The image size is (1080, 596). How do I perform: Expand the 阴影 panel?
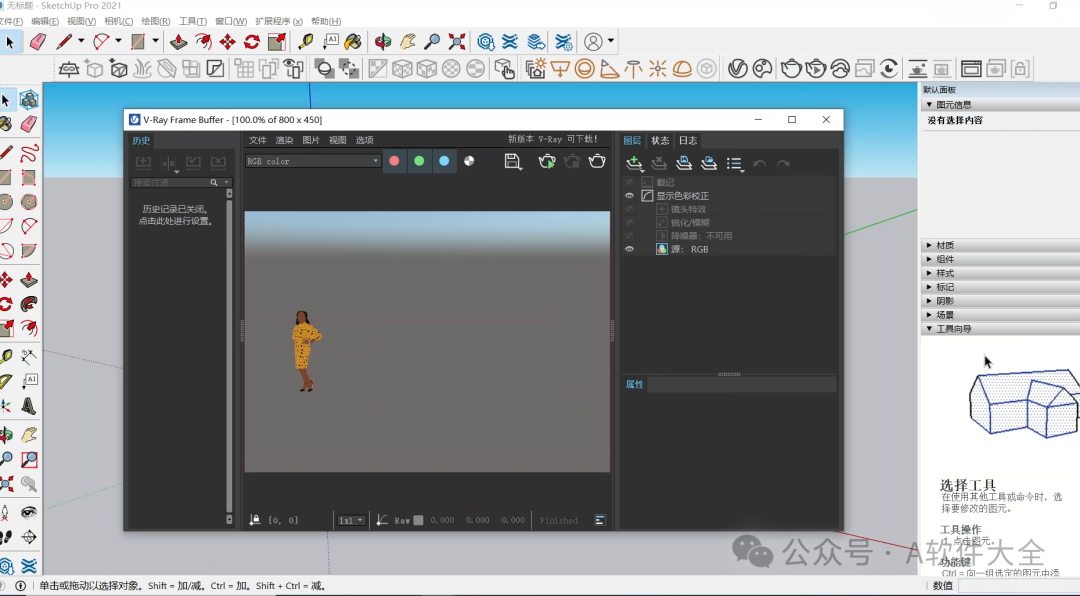[929, 300]
